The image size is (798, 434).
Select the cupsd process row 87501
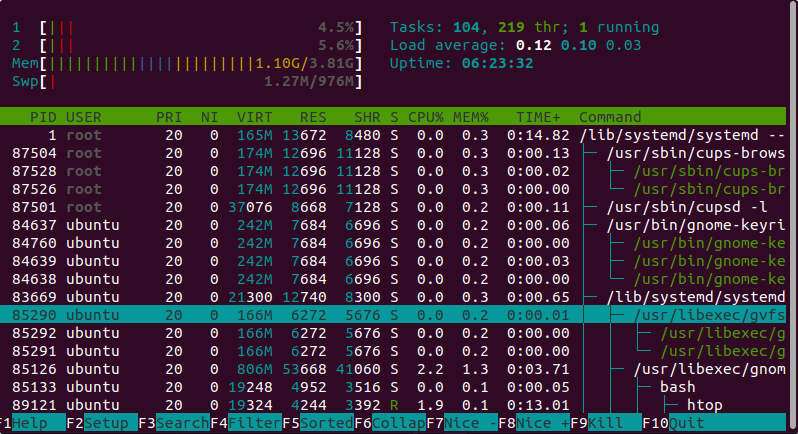[399, 207]
